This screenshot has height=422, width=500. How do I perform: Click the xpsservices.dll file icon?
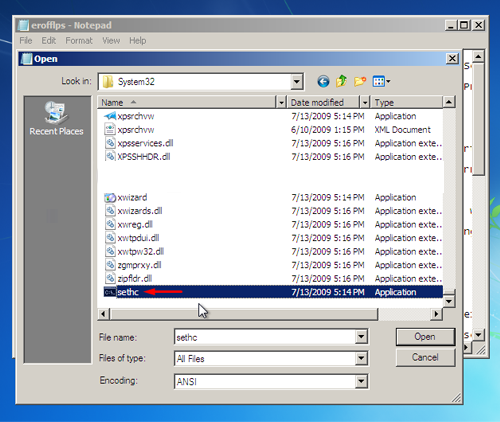pyautogui.click(x=110, y=143)
